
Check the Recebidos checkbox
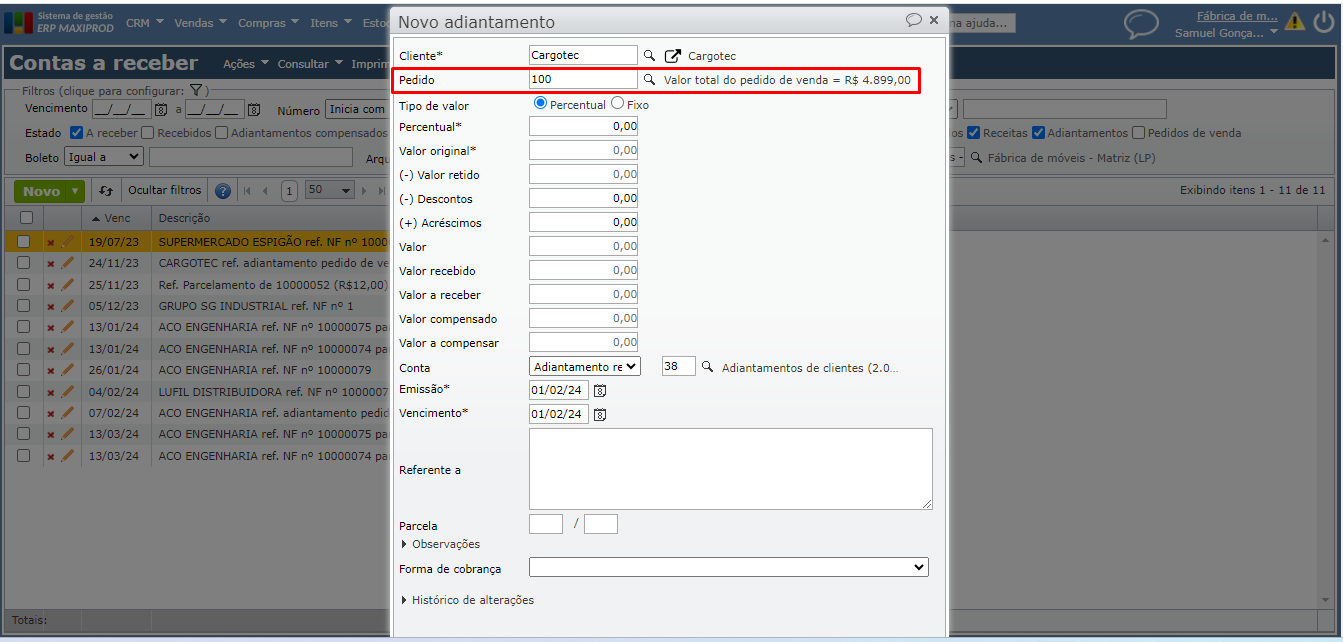(x=148, y=133)
